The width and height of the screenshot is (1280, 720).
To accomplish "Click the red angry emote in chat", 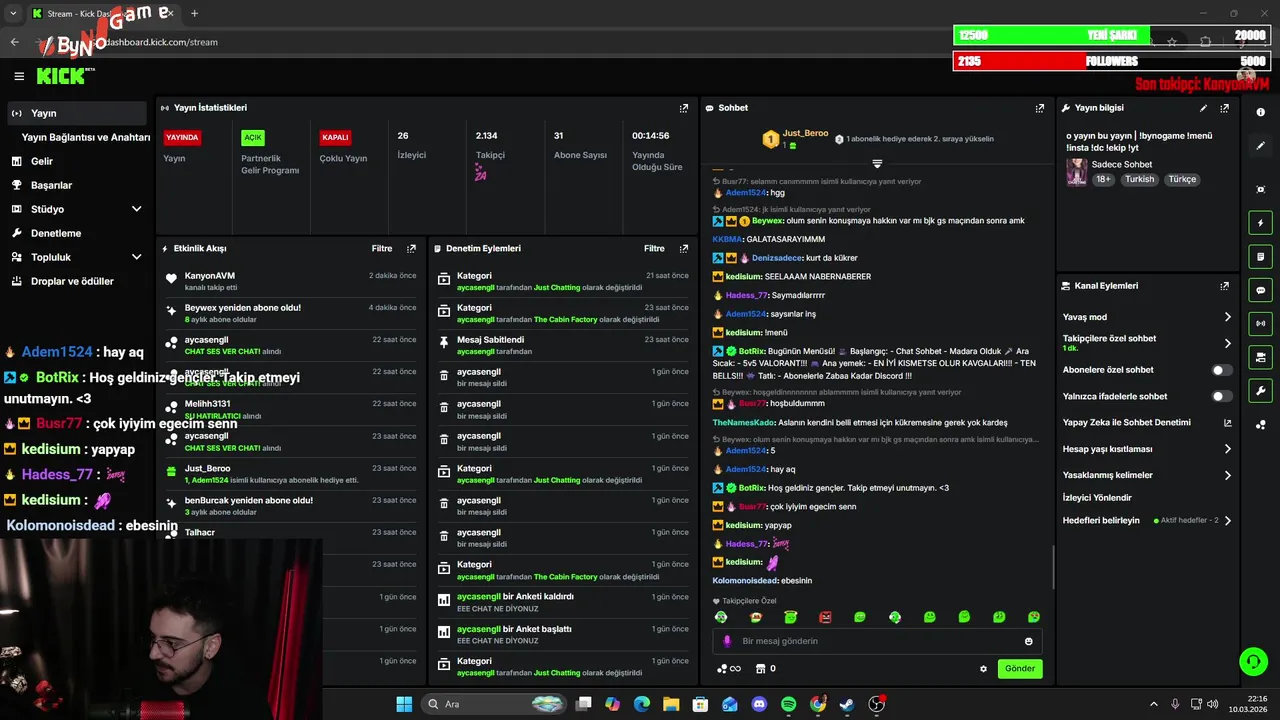I will click(825, 617).
